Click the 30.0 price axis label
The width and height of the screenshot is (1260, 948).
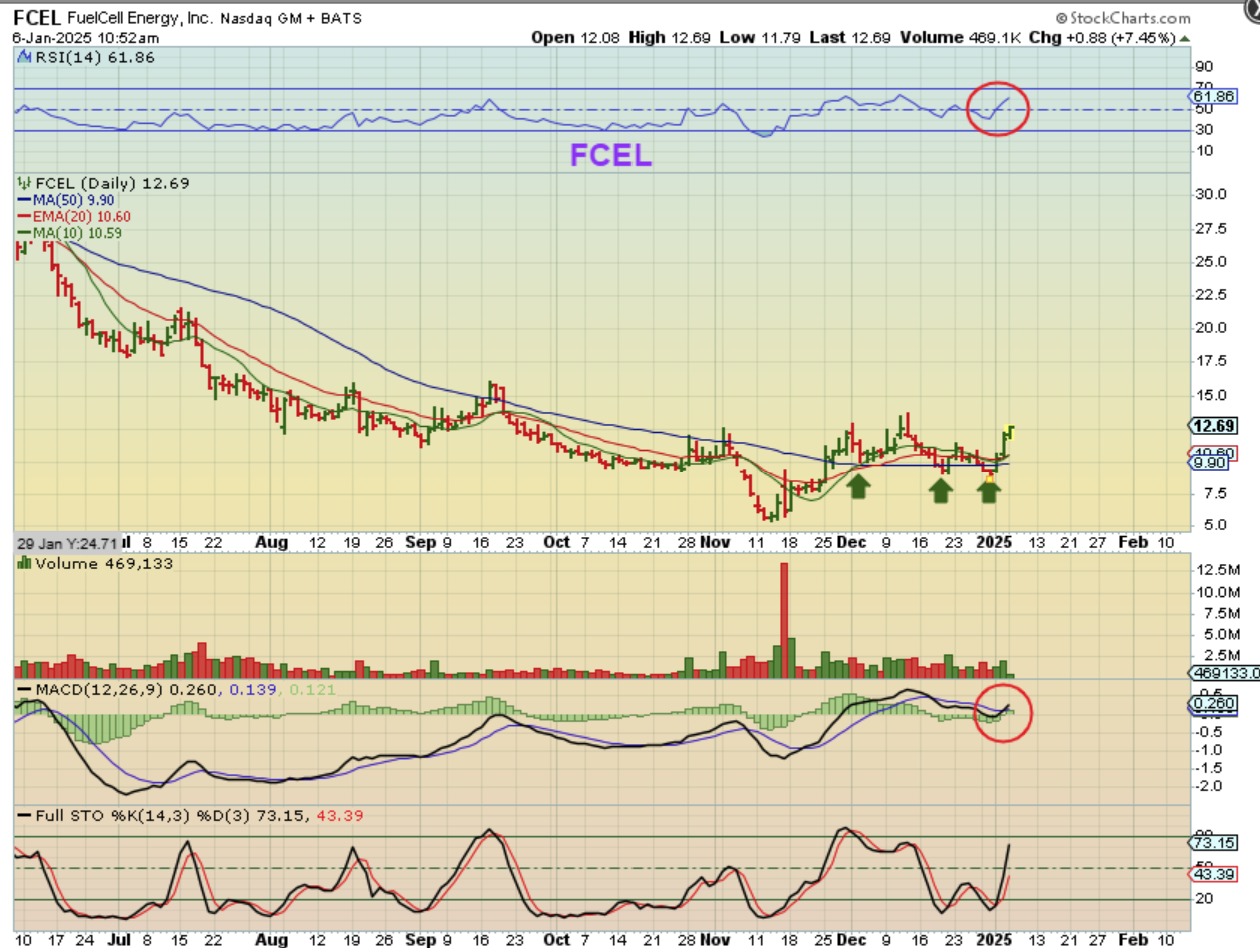click(1212, 194)
